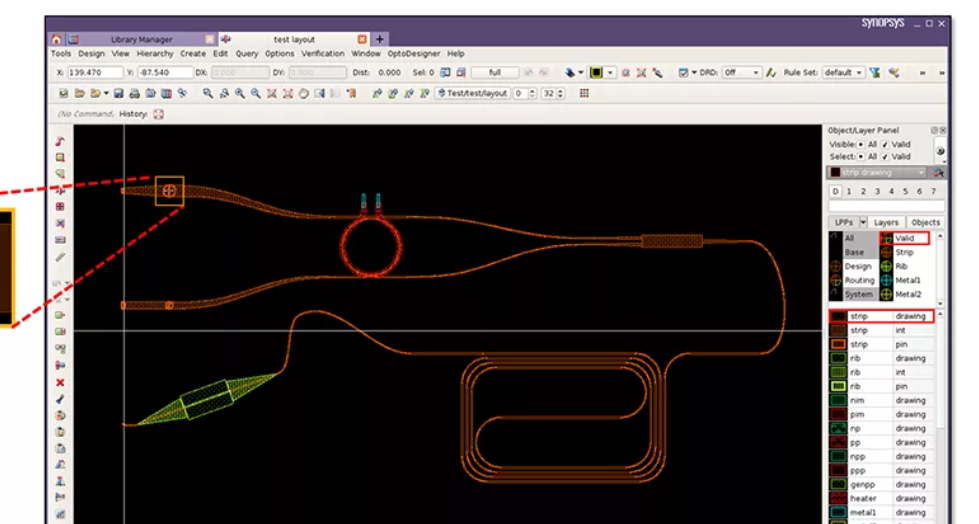Click the grid dots icon in toolbar
The width and height of the screenshot is (979, 524).
[x=584, y=93]
